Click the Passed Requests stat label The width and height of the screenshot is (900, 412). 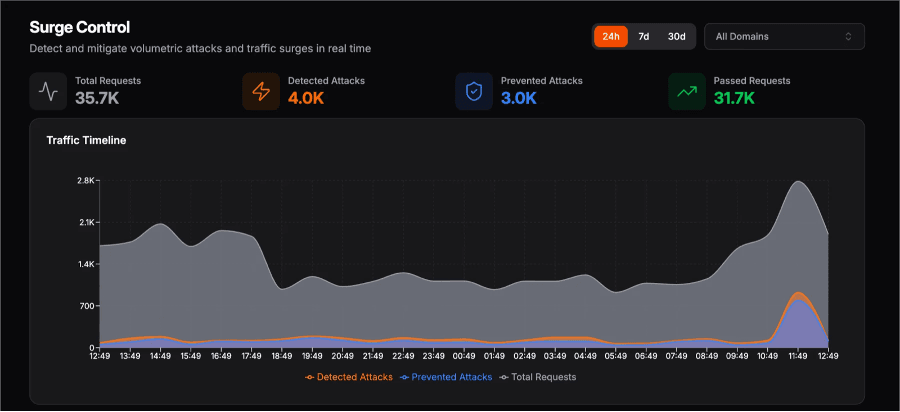(752, 81)
